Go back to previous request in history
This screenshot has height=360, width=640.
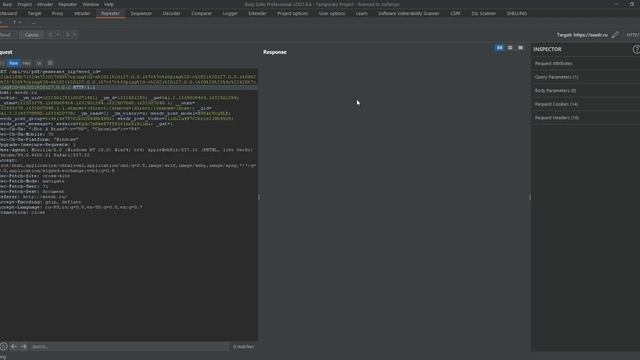(51, 35)
